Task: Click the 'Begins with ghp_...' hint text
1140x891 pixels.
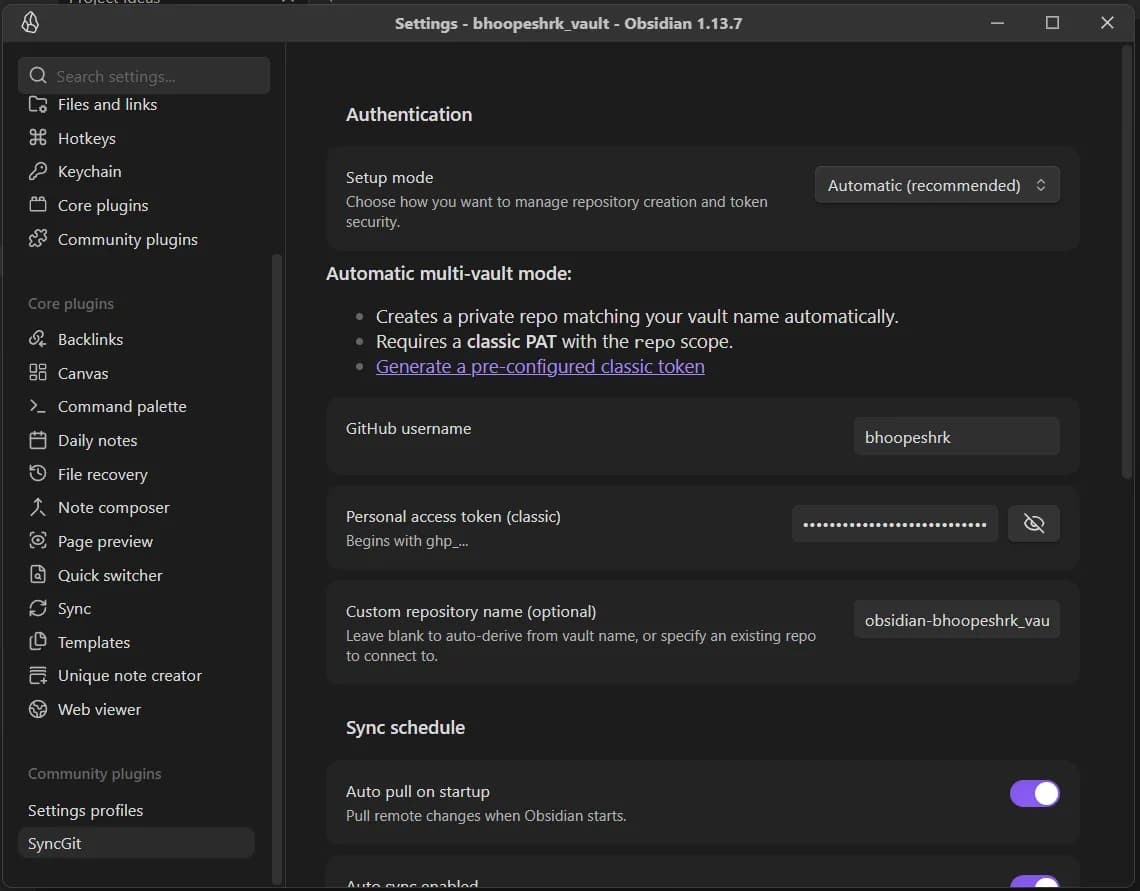Action: click(x=406, y=541)
